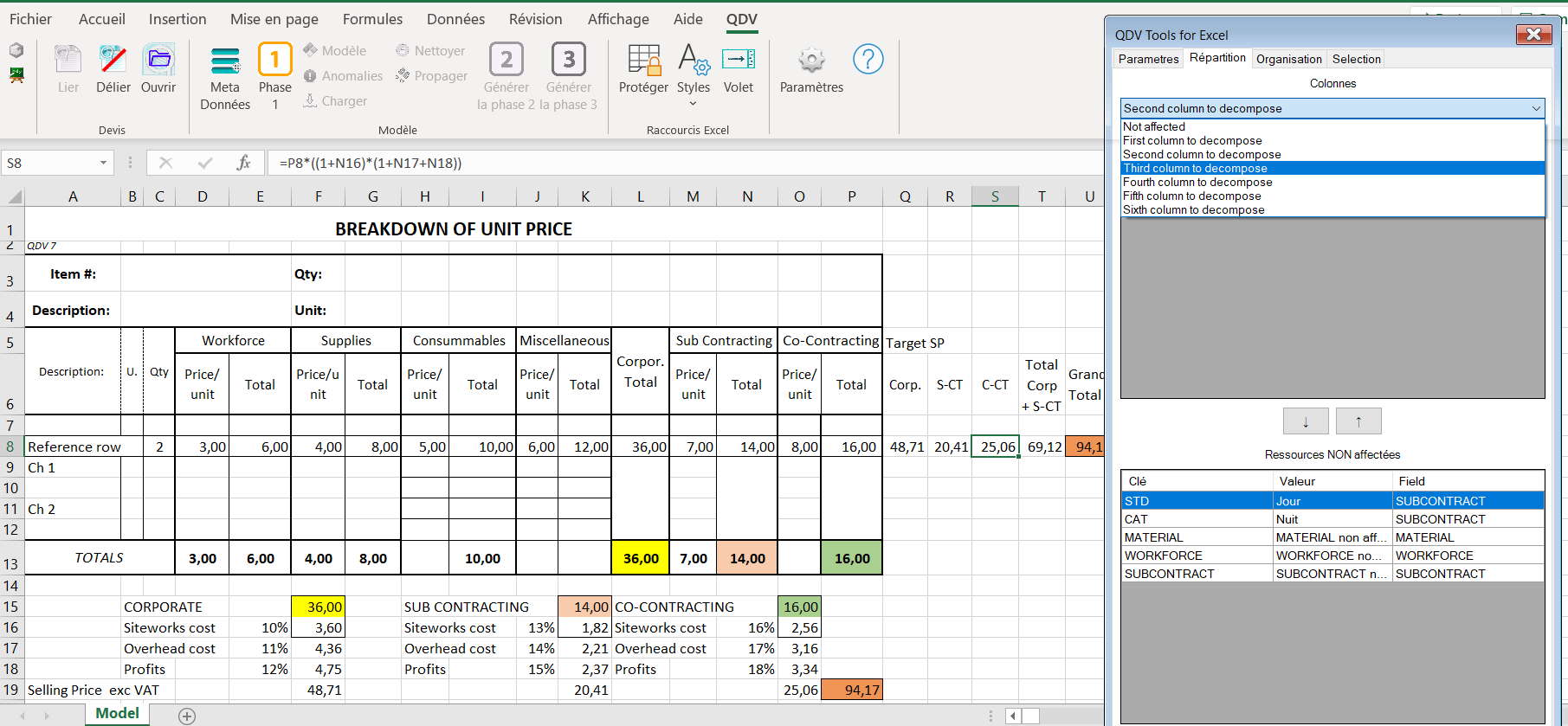The image size is (1568, 726).
Task: Switch to the Formules ribbon tab
Action: click(x=372, y=19)
